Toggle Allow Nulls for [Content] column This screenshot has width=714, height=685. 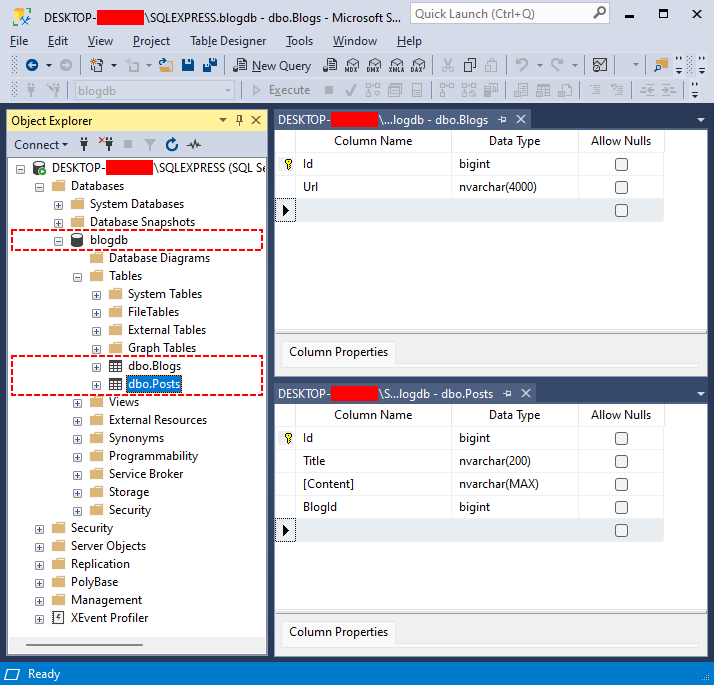[x=621, y=484]
